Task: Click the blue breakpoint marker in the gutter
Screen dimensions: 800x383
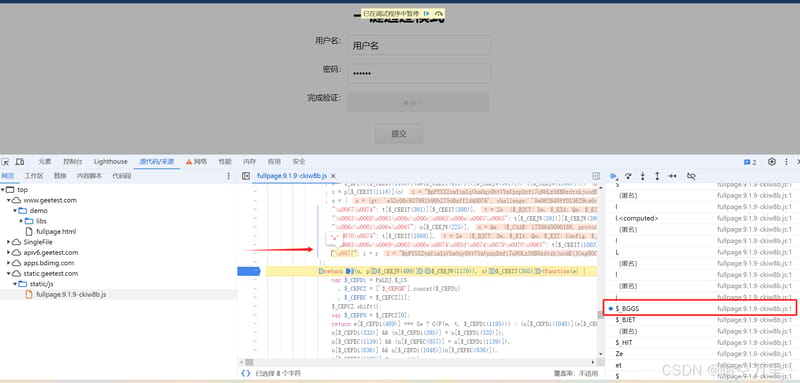Action: tap(248, 271)
